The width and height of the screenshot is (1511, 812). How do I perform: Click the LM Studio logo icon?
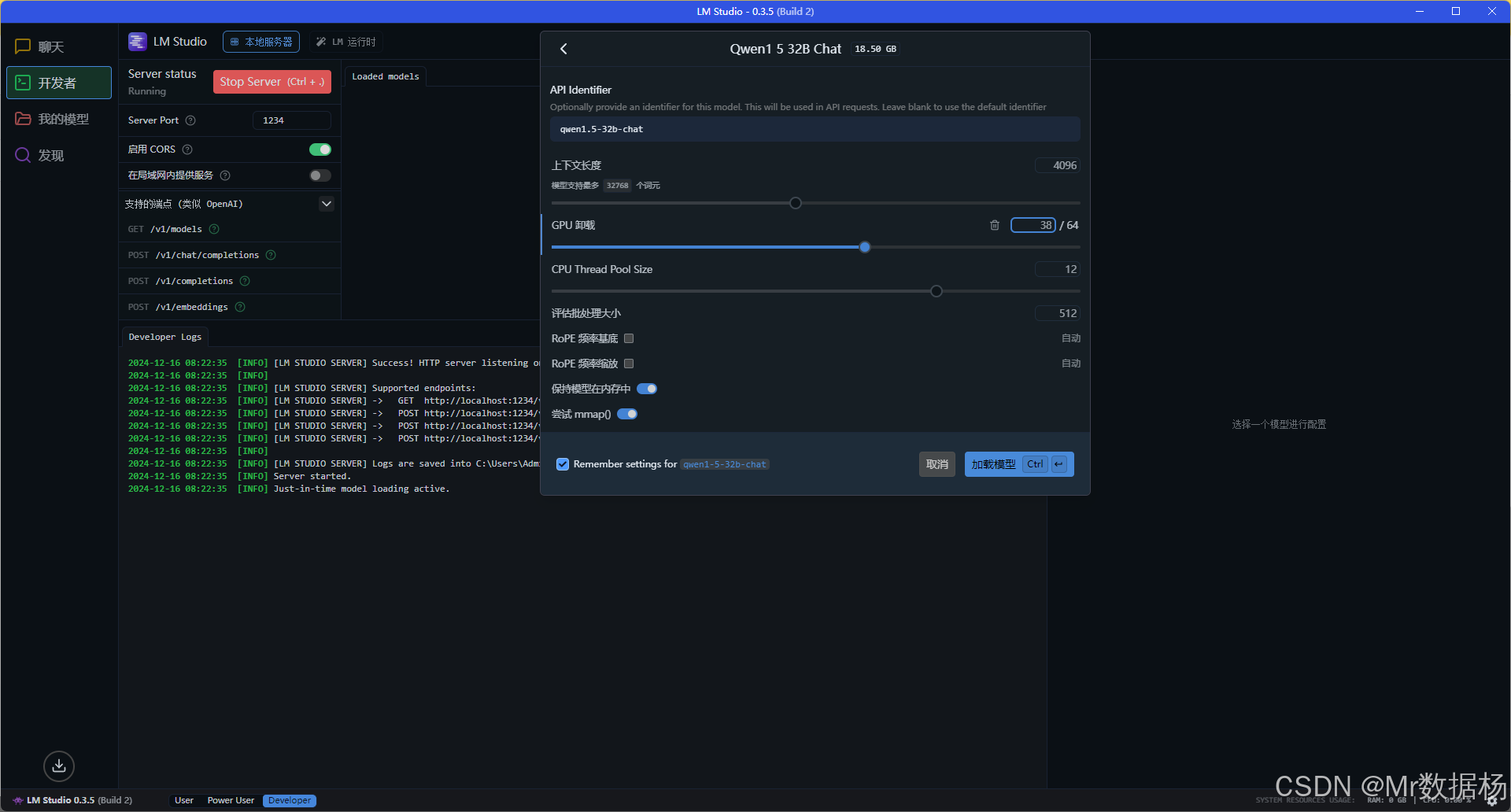point(137,41)
